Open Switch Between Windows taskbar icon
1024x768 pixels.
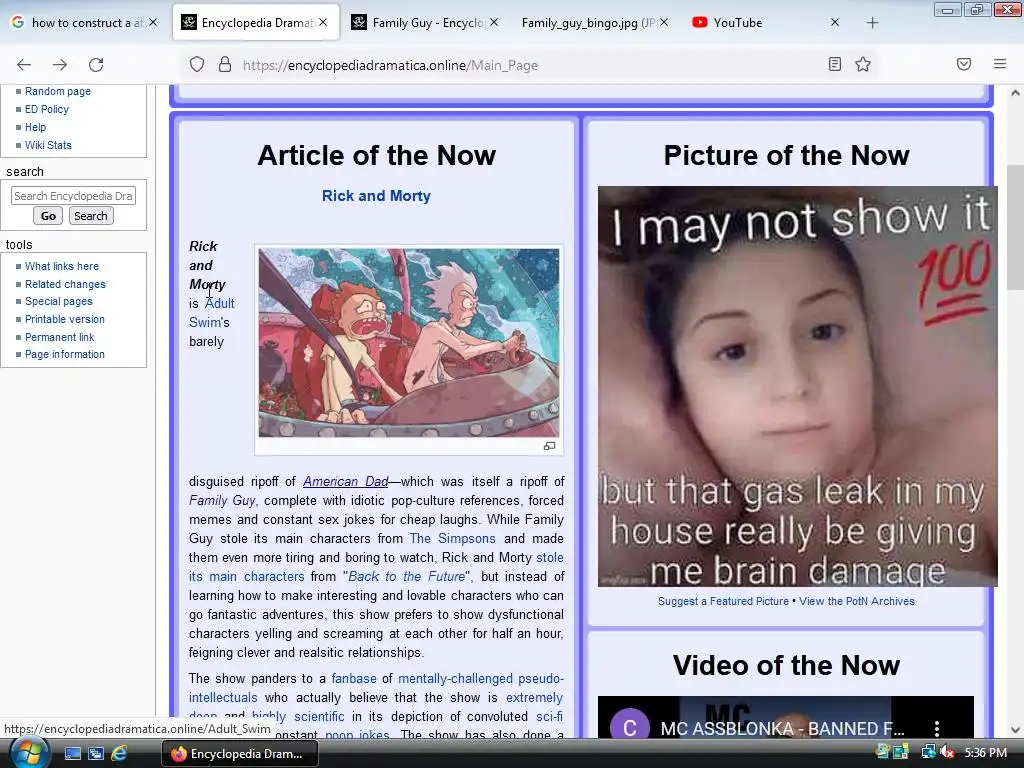point(96,754)
